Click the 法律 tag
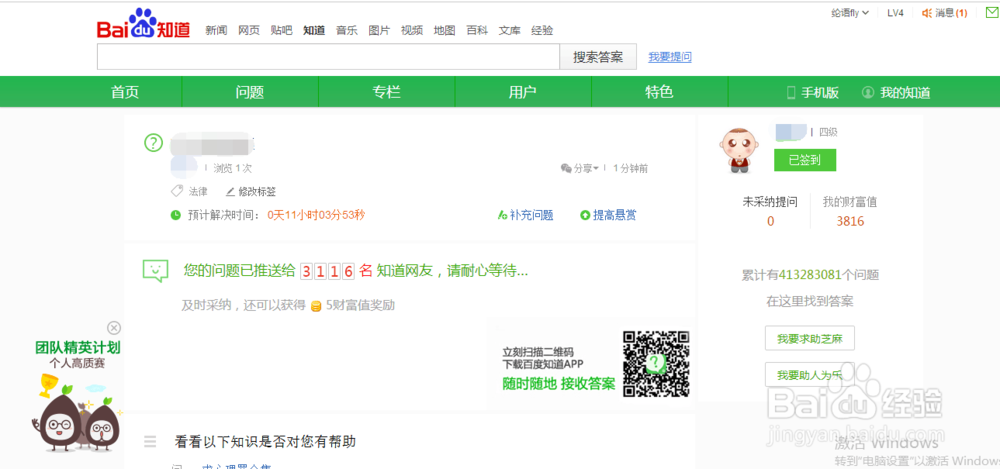The image size is (1000, 469). (x=198, y=191)
